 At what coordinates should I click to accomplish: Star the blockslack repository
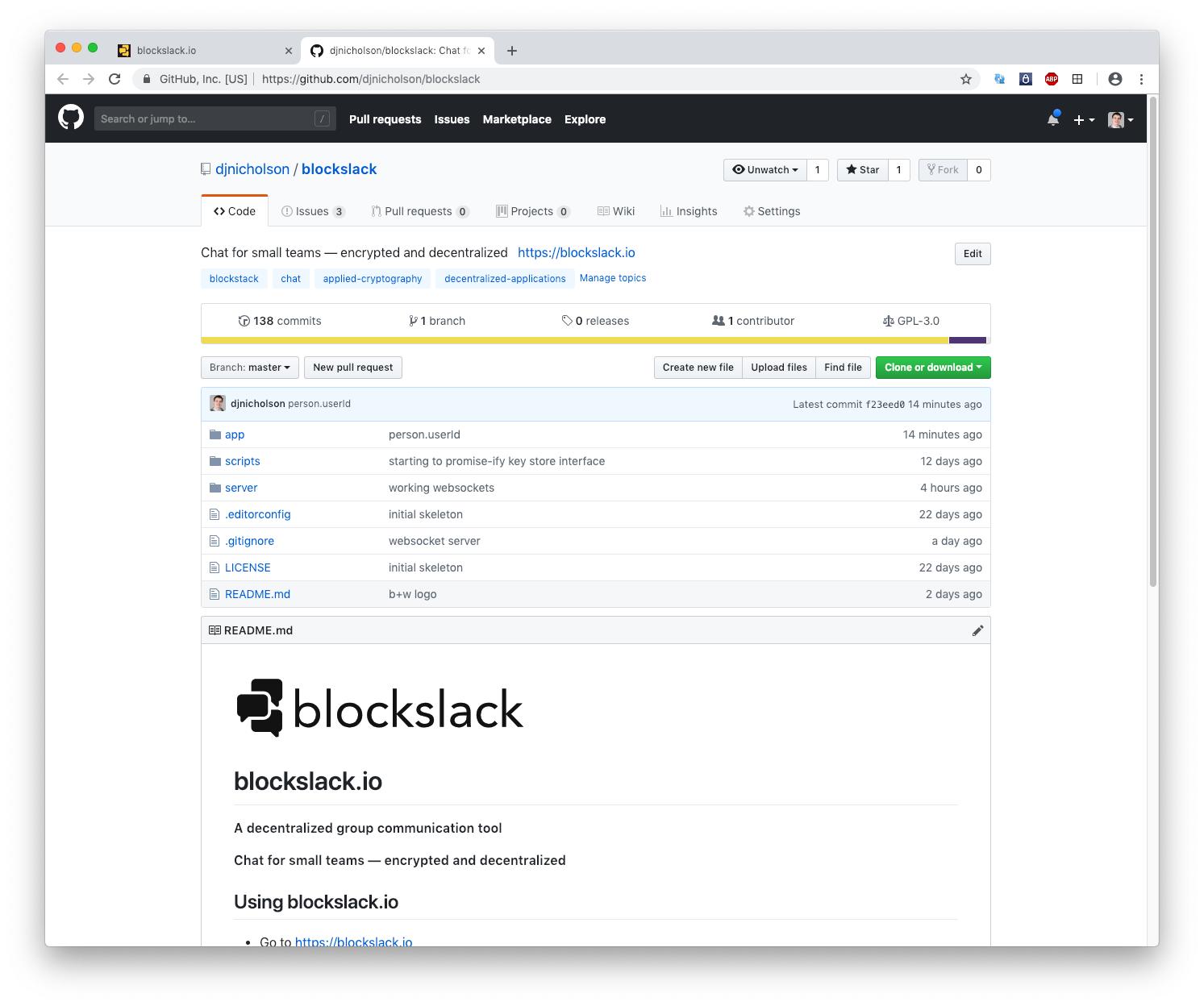coord(861,169)
